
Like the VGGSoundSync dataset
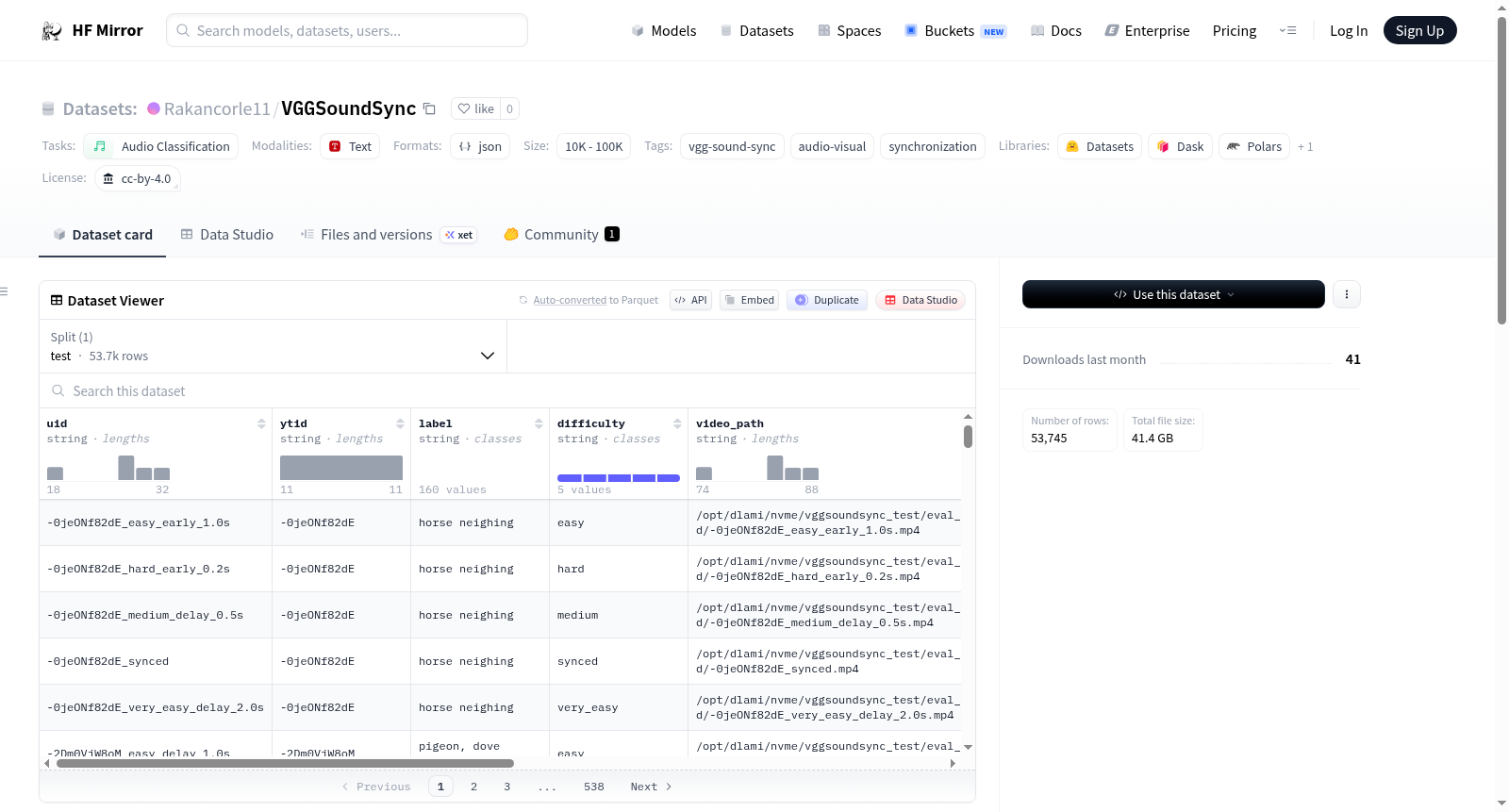(476, 108)
